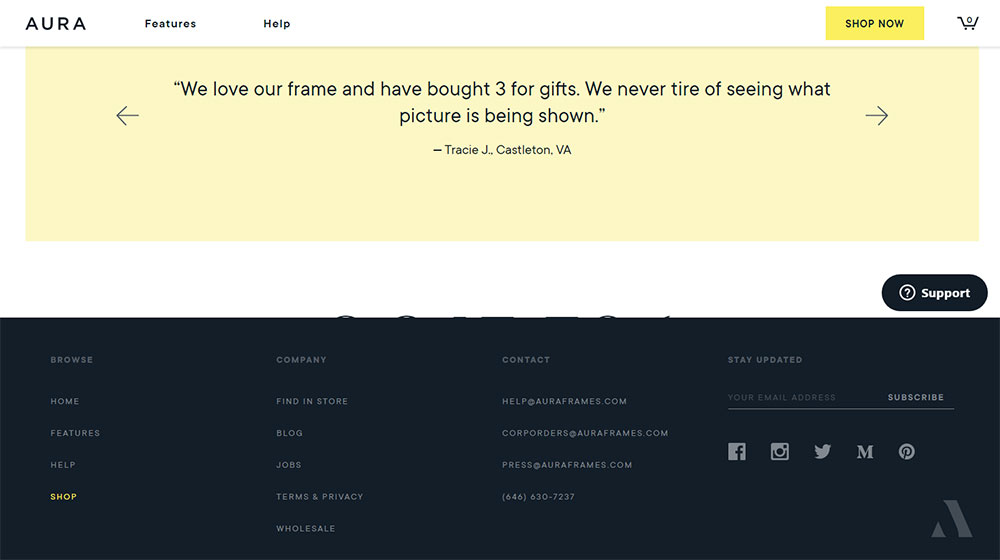The width and height of the screenshot is (1000, 560).
Task: Click the Facebook social icon
Action: pos(737,452)
